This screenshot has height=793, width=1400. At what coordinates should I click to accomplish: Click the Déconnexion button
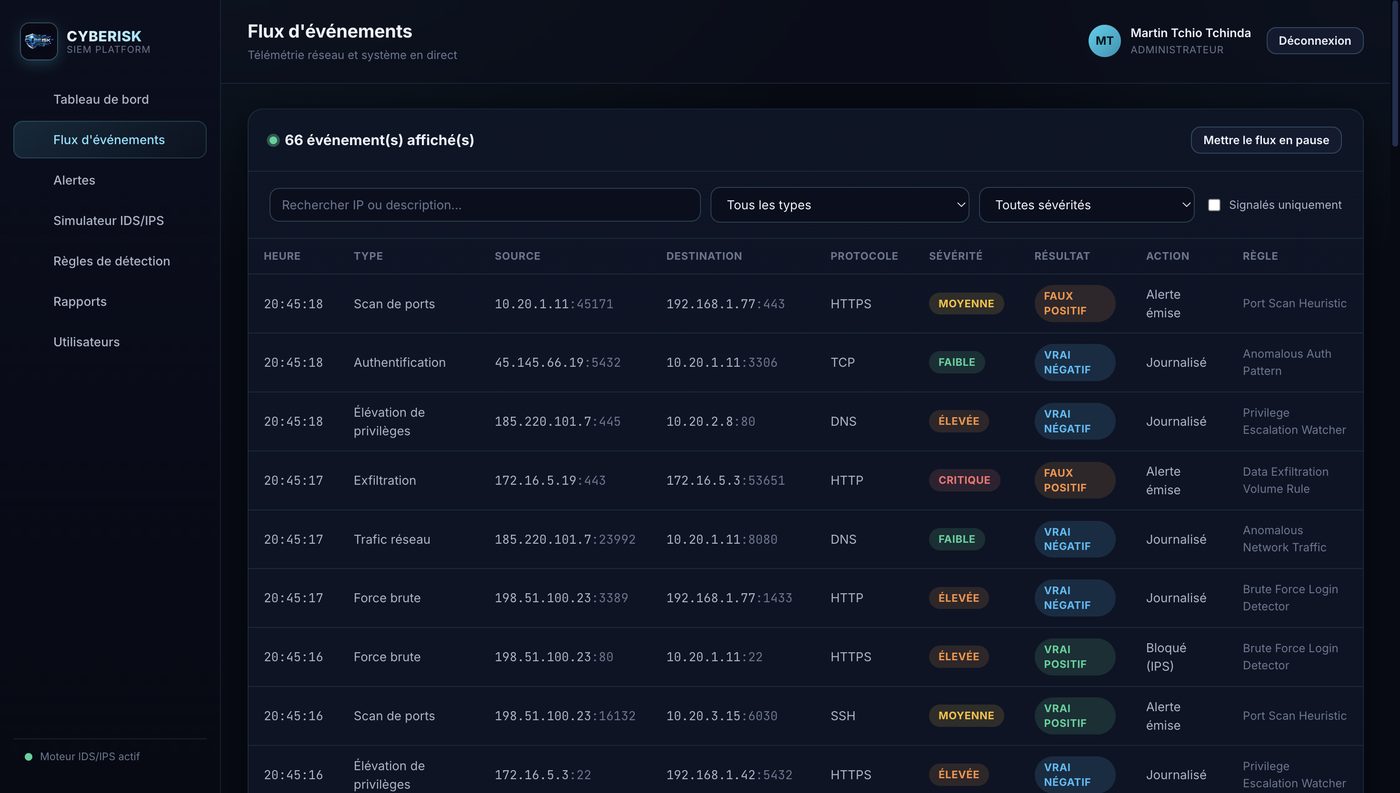point(1314,41)
